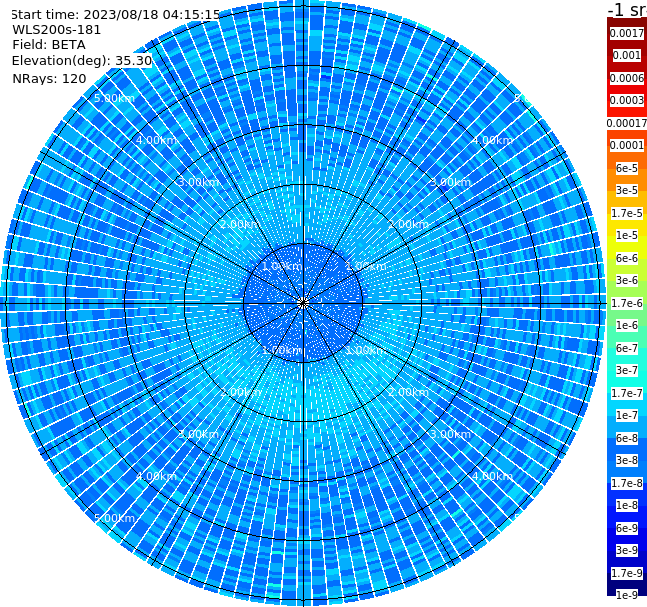Select the 3e-8 colorbar value
The height and width of the screenshot is (607, 647).
[x=627, y=460]
